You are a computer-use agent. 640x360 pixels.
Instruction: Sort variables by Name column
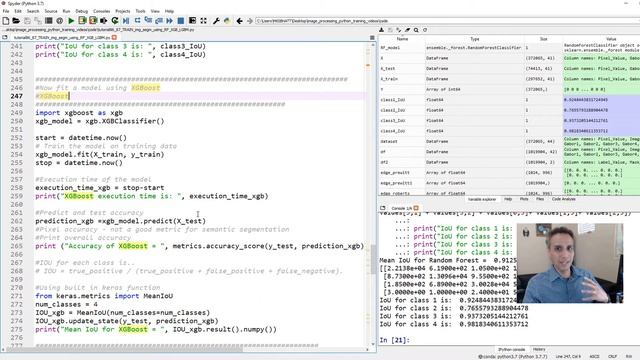point(402,39)
